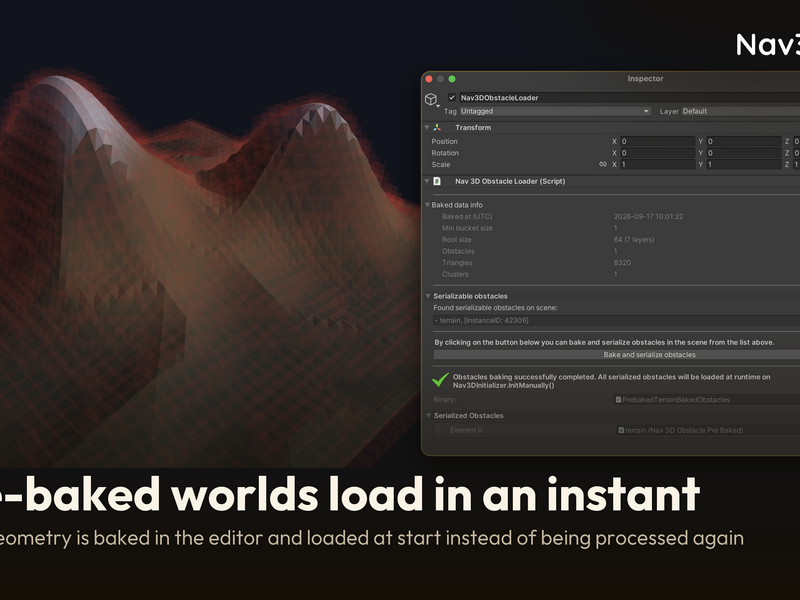Click the found obstacle entry 'terrain, [InstanceID: 42306]'
The width and height of the screenshot is (800, 600).
pos(616,320)
